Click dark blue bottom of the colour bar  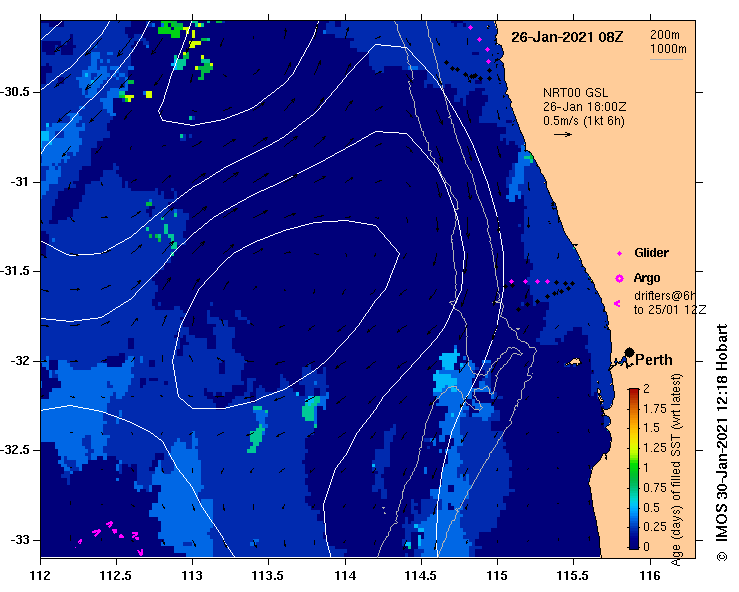[x=633, y=545]
